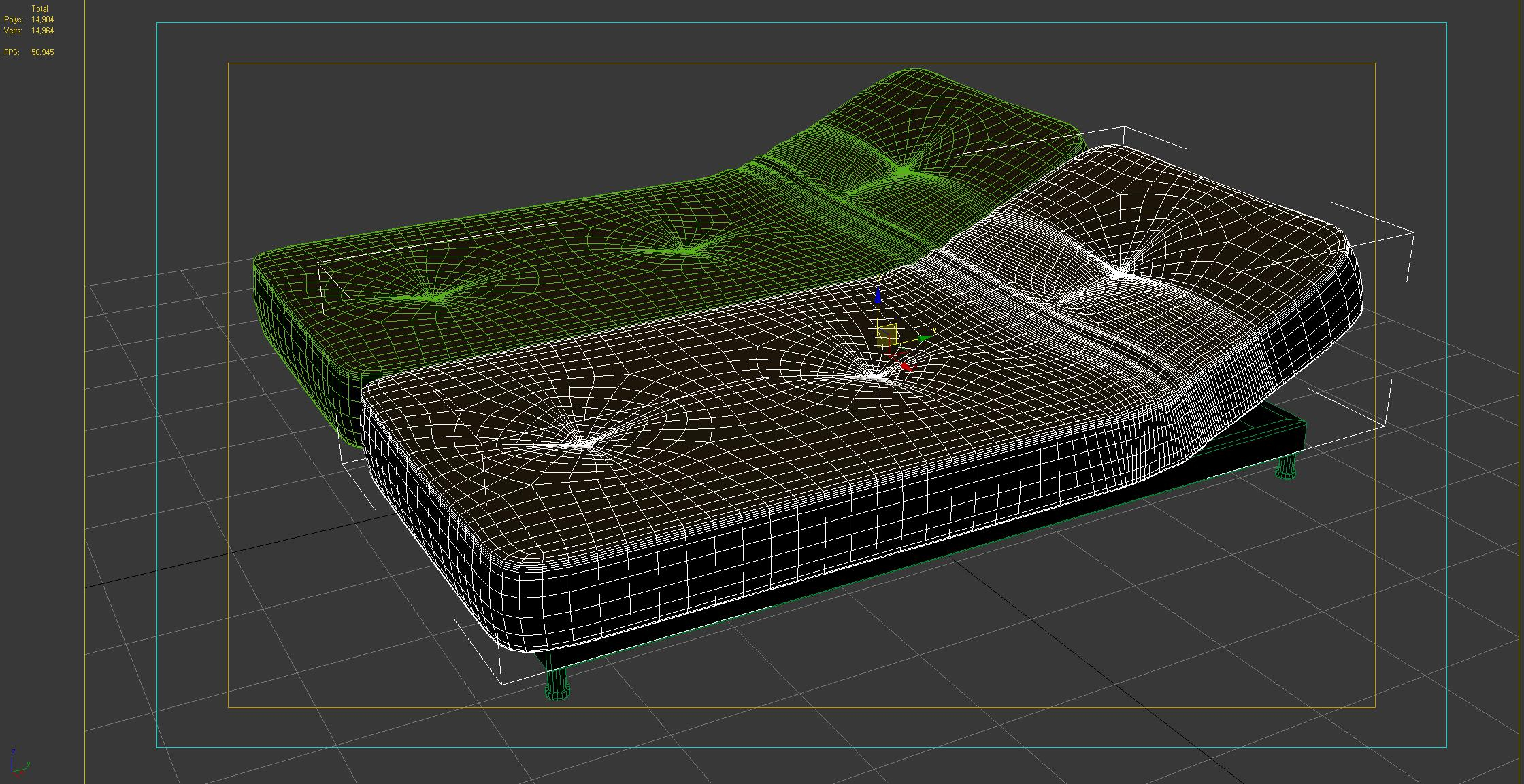
Task: Click the Verts count value 14,964
Action: coord(42,31)
